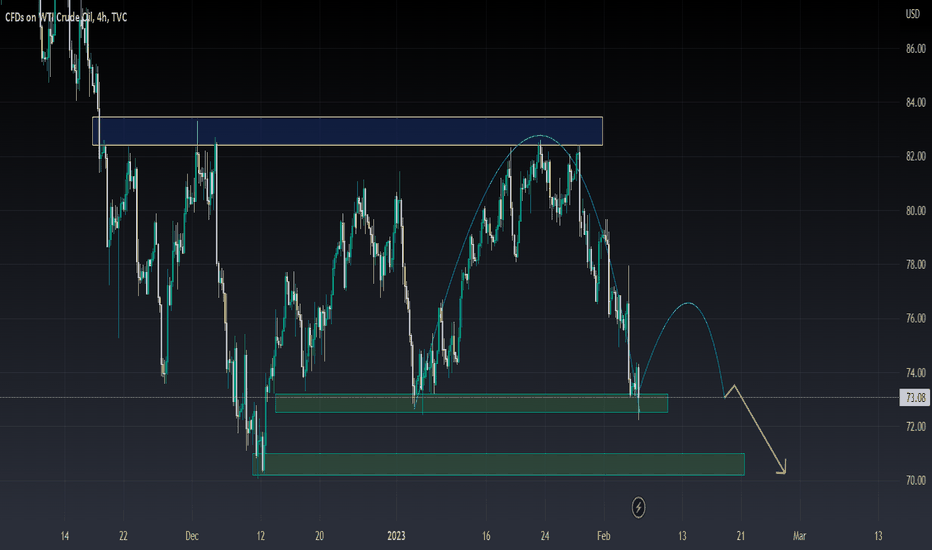The width and height of the screenshot is (932, 550).
Task: Click the 24 date label on time axis
Action: tap(545, 536)
